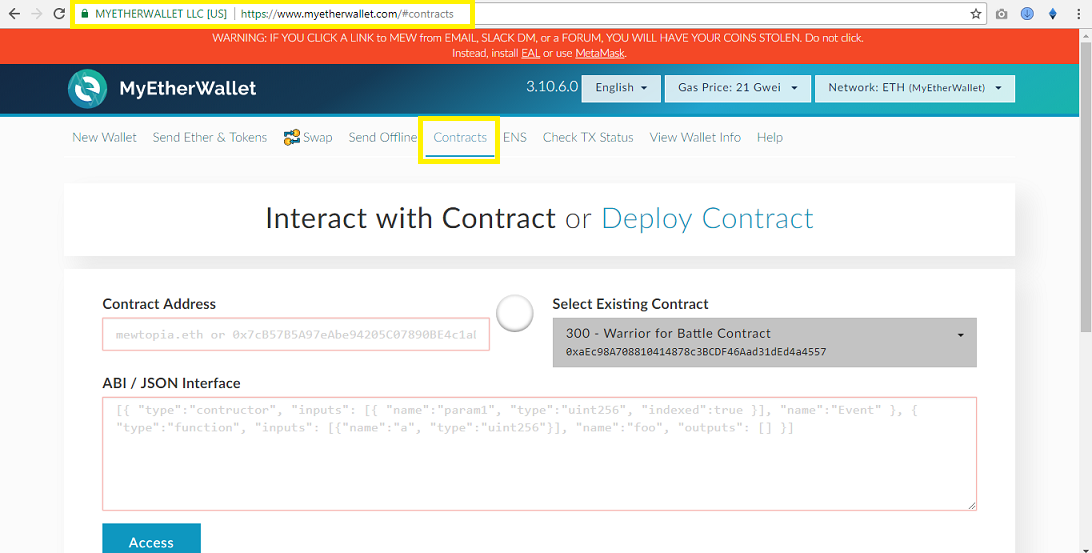Viewport: 1092px width, 553px height.
Task: Open the Network ETH dropdown
Action: tap(914, 88)
